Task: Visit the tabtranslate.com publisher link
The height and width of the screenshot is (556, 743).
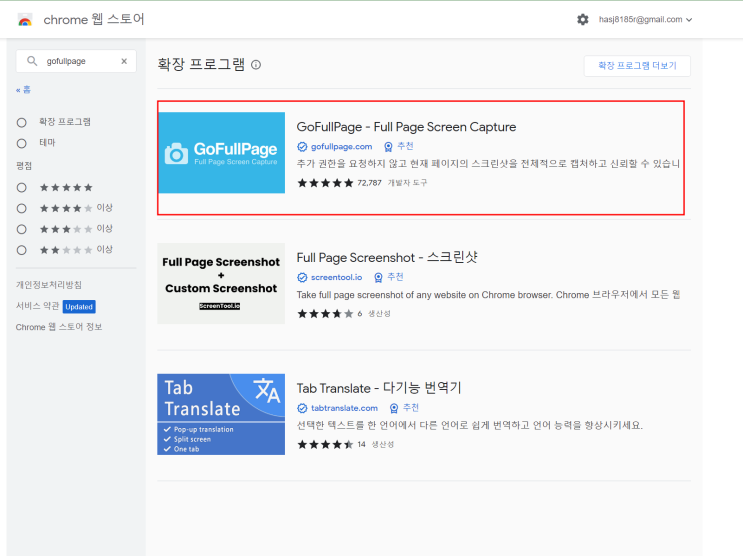Action: (x=344, y=408)
